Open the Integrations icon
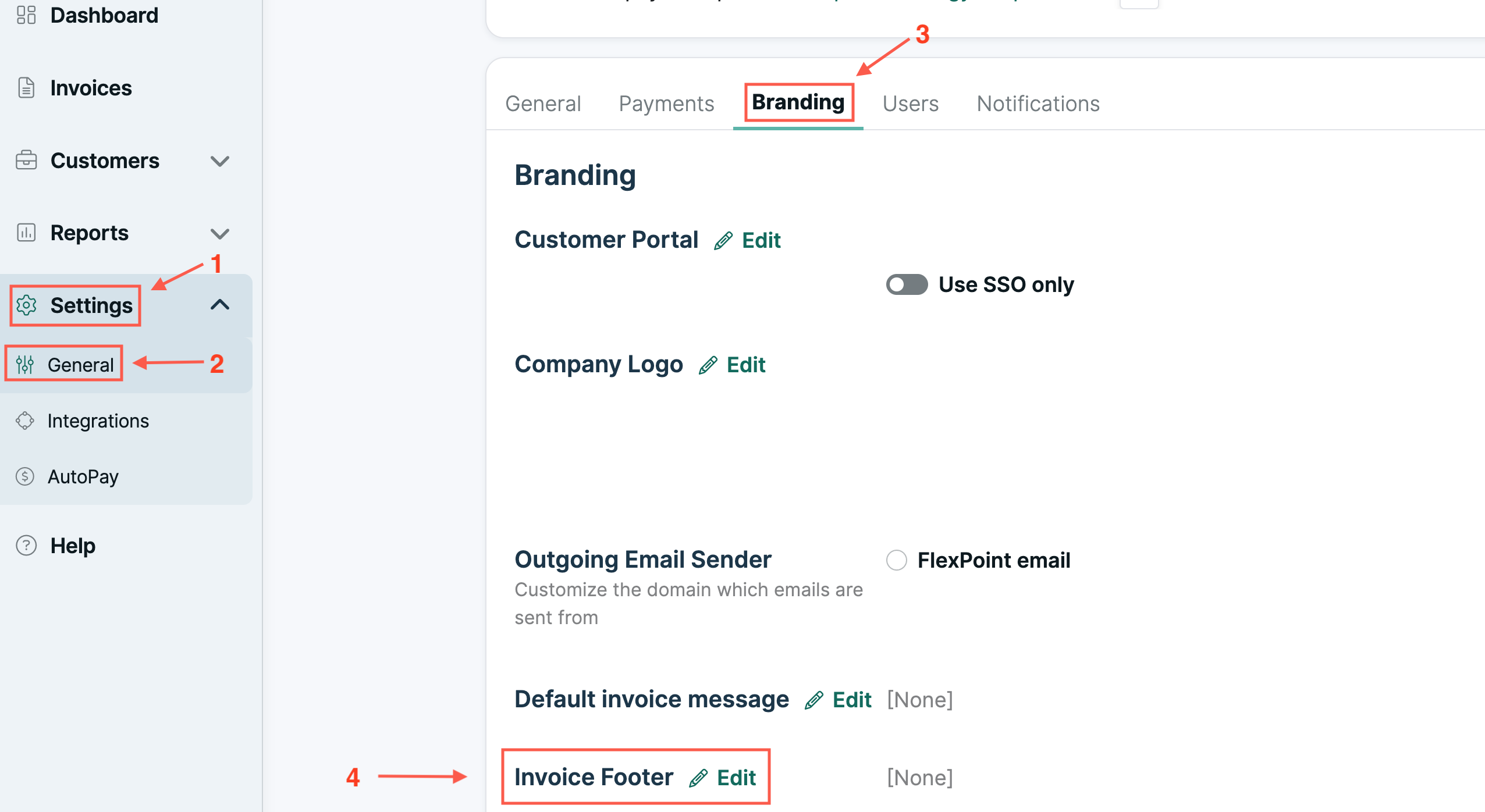 (26, 420)
